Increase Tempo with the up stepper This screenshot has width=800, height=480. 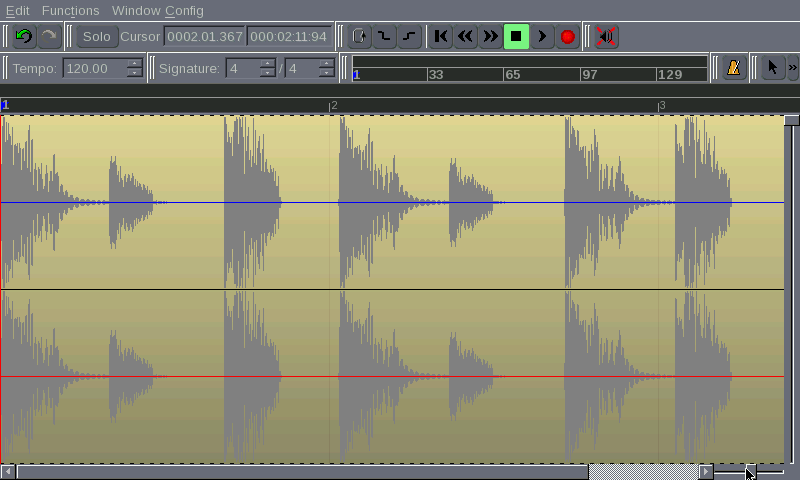click(135, 63)
